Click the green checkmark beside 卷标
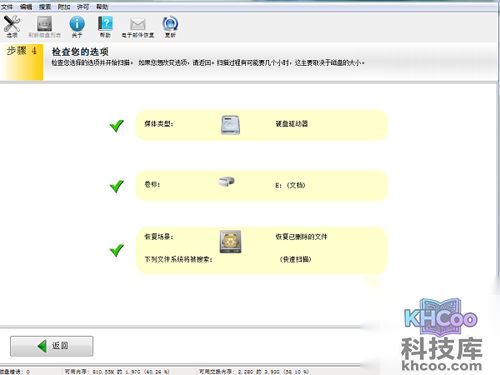500x375 pixels. (x=117, y=186)
